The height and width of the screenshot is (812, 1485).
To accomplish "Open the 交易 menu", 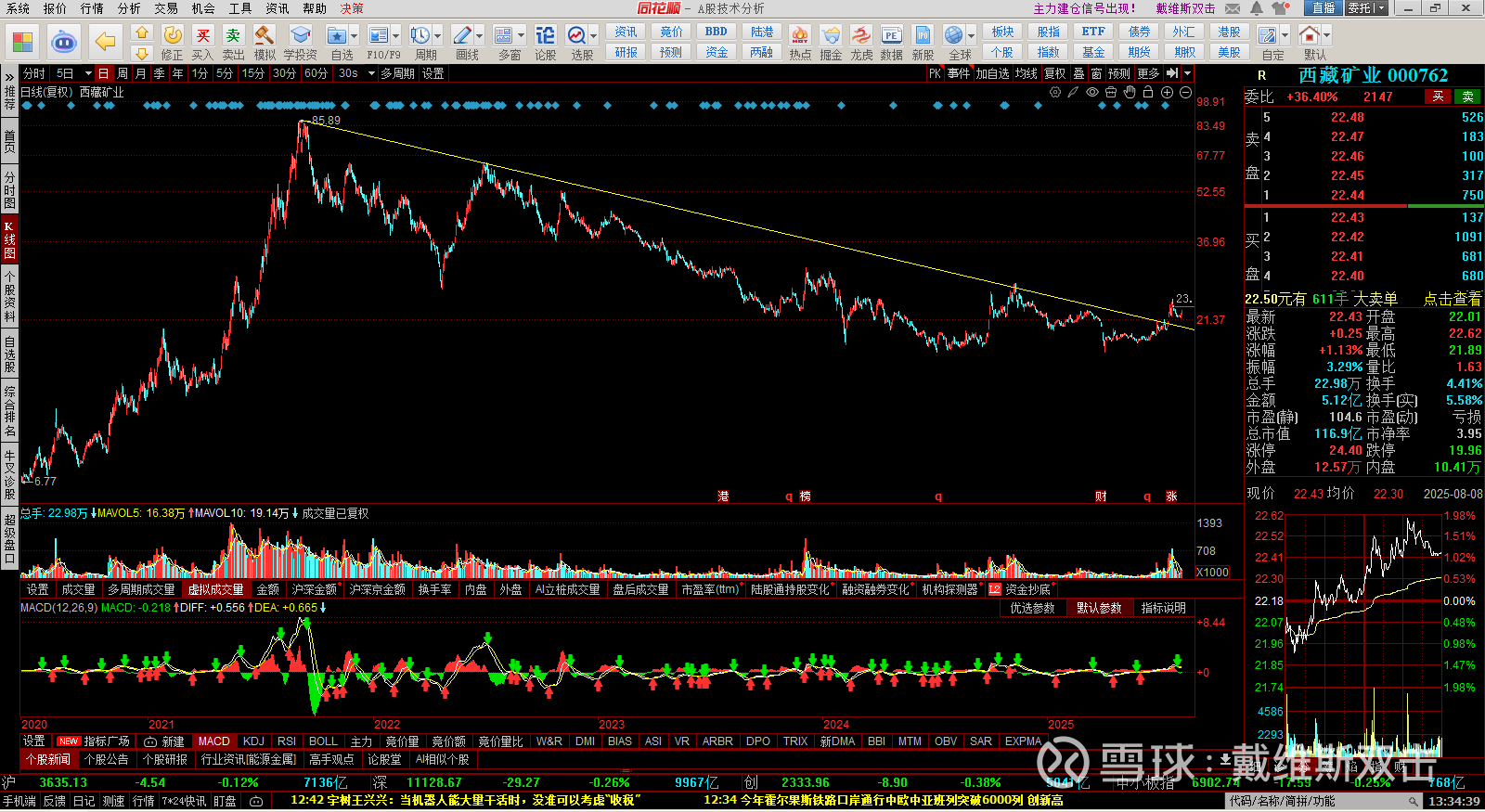I will coord(166,8).
